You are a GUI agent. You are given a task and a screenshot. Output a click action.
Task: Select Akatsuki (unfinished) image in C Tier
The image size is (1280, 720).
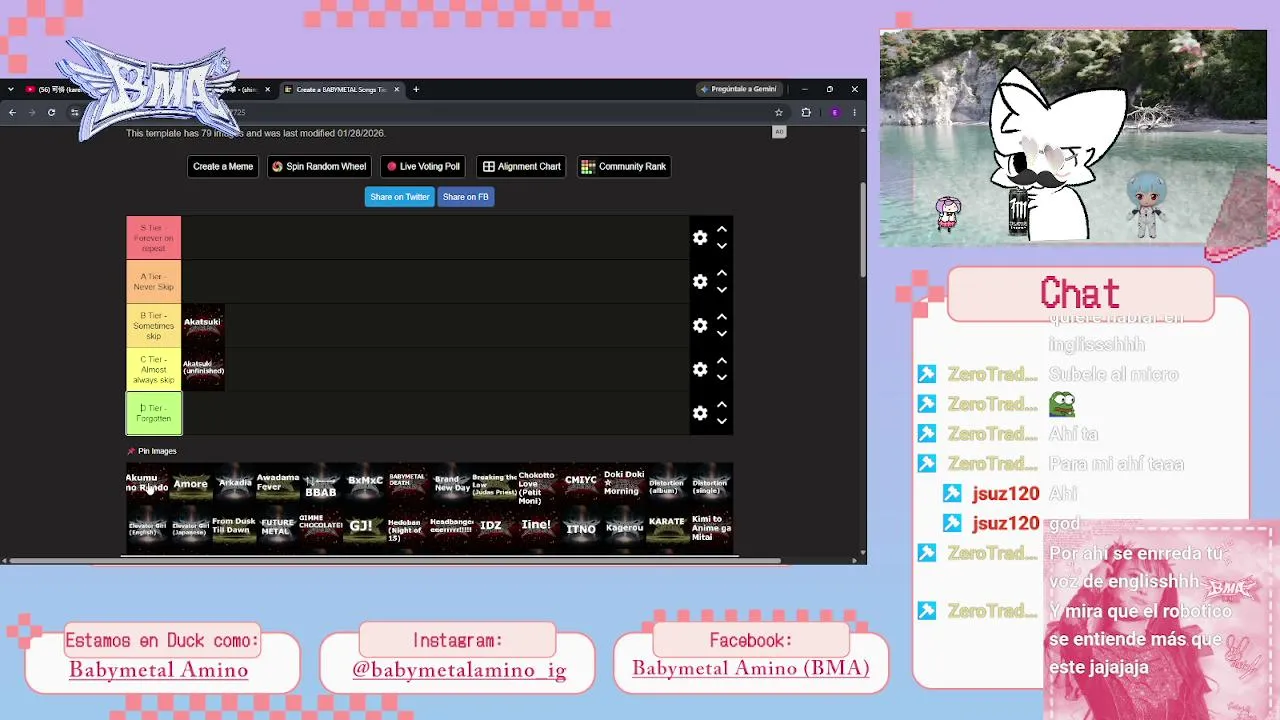203,370
